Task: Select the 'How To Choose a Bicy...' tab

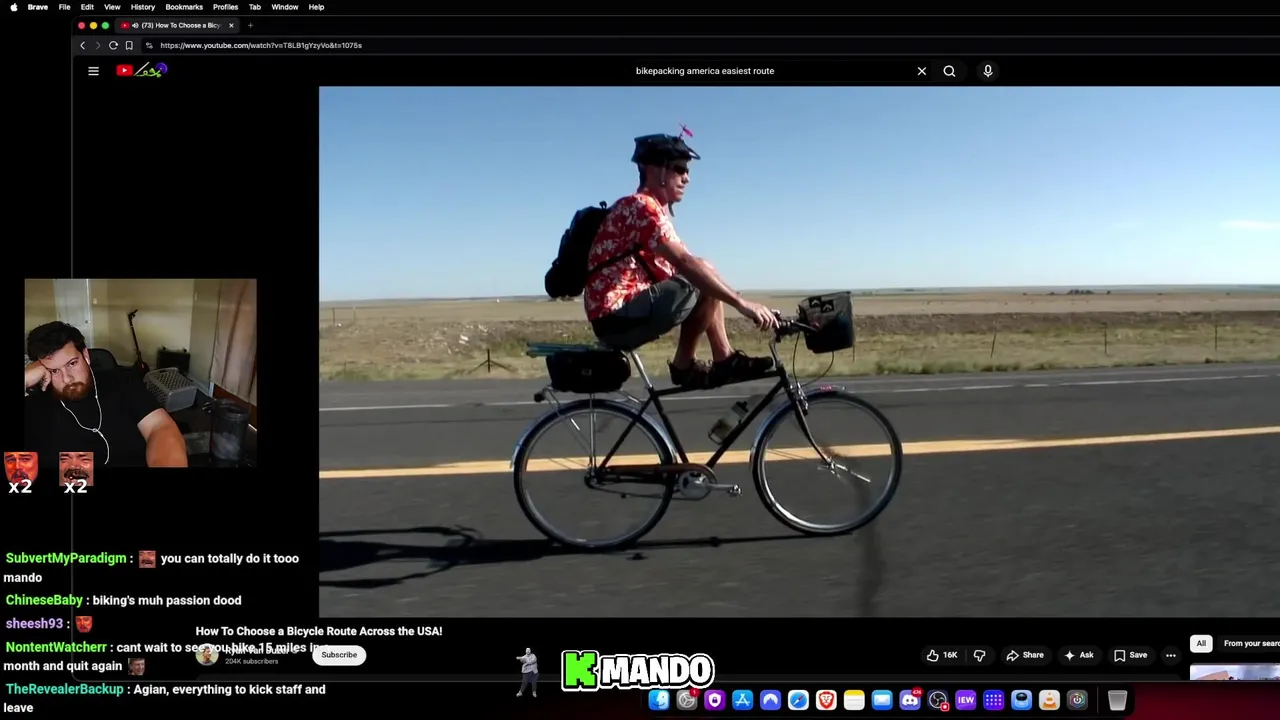Action: 178,25
